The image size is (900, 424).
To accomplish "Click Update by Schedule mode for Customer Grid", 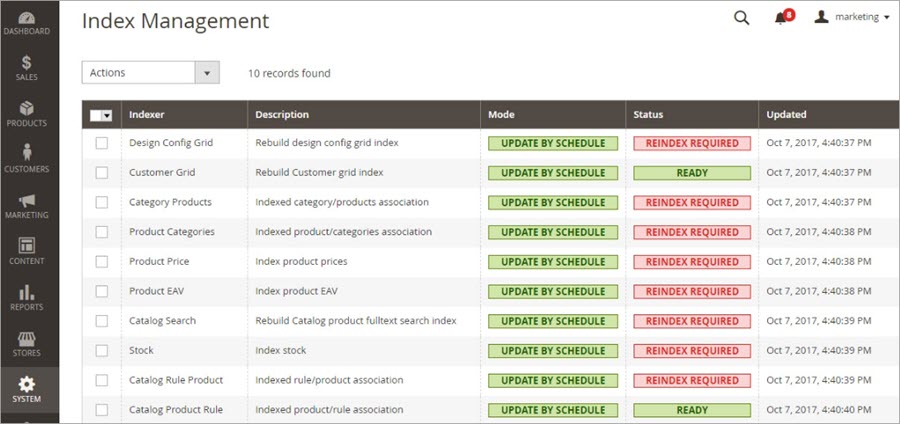I will click(552, 173).
